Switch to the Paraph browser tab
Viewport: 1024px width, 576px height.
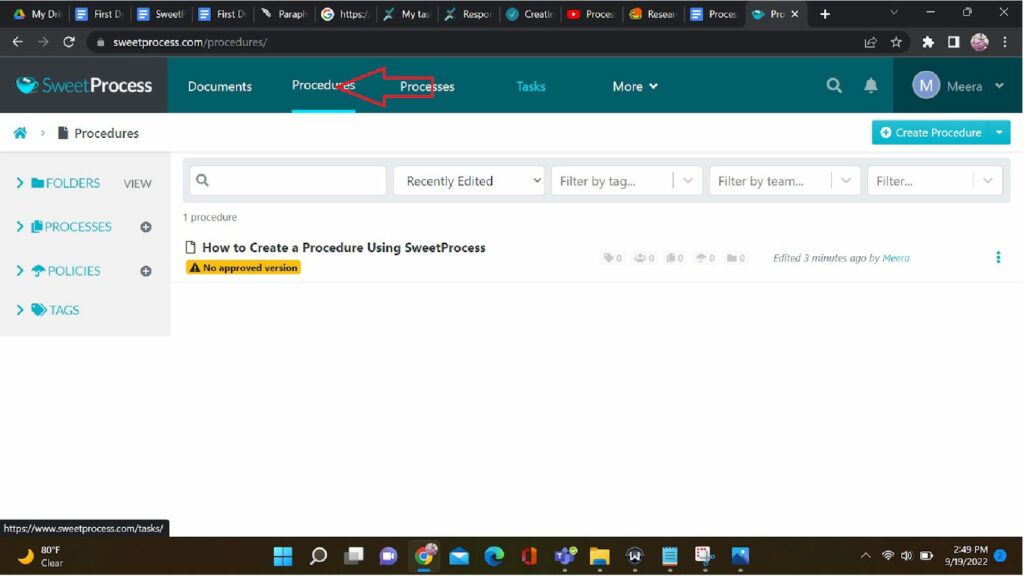point(284,14)
